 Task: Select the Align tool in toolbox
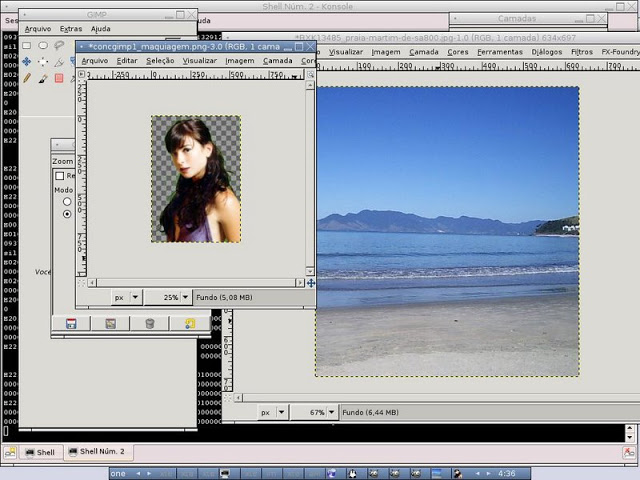[x=43, y=62]
